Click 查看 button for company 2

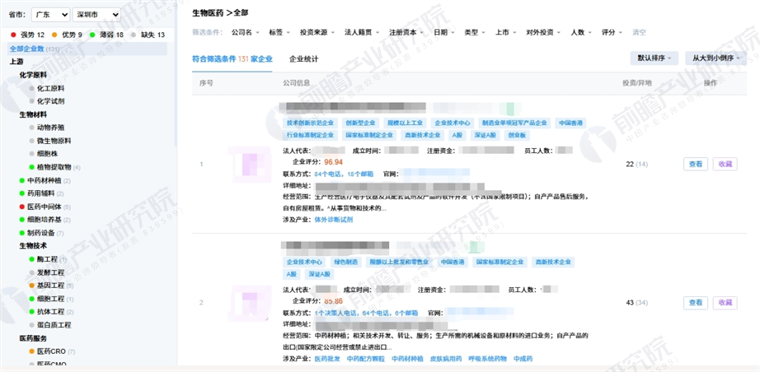pyautogui.click(x=696, y=303)
